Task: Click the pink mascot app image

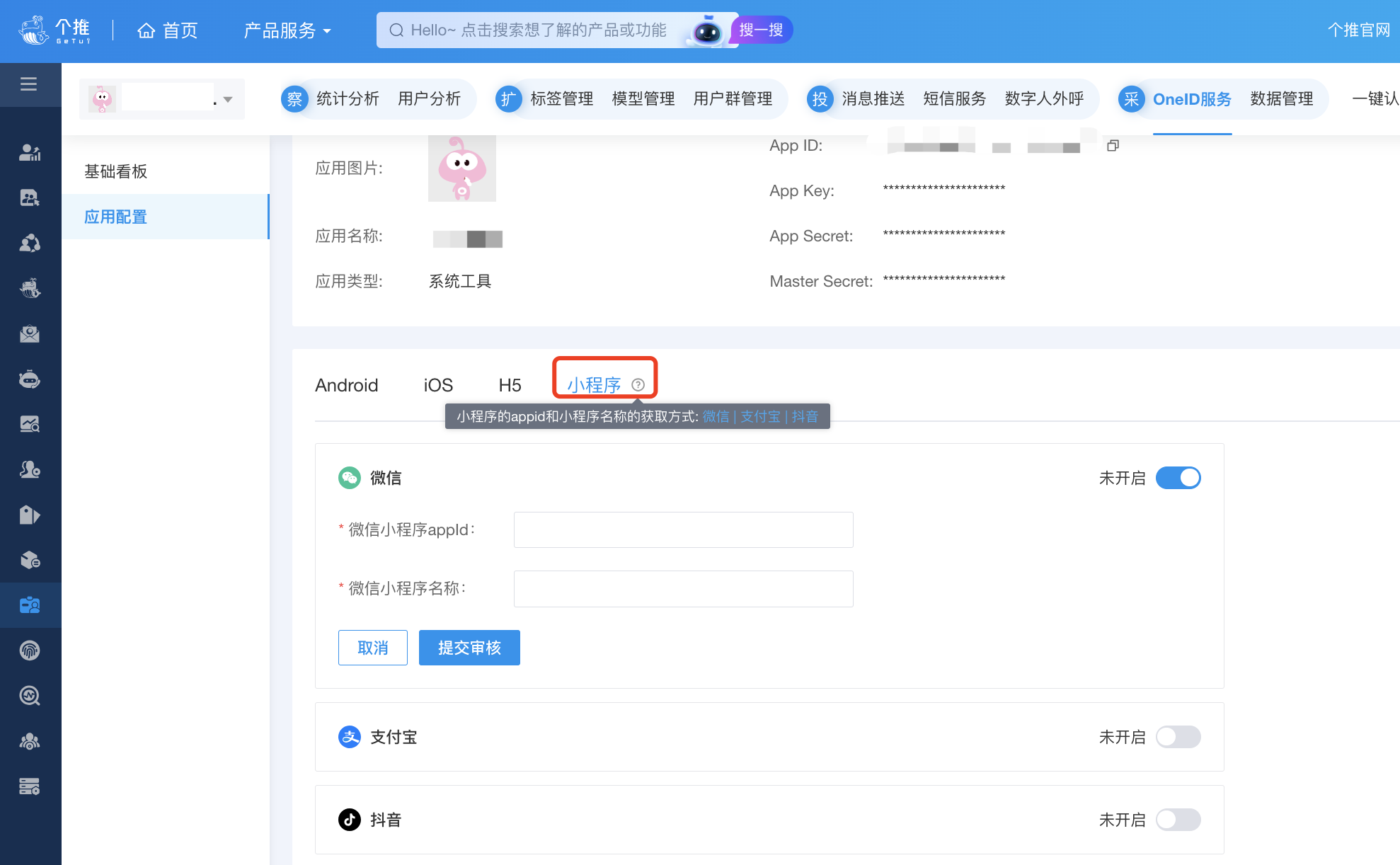Action: click(462, 168)
